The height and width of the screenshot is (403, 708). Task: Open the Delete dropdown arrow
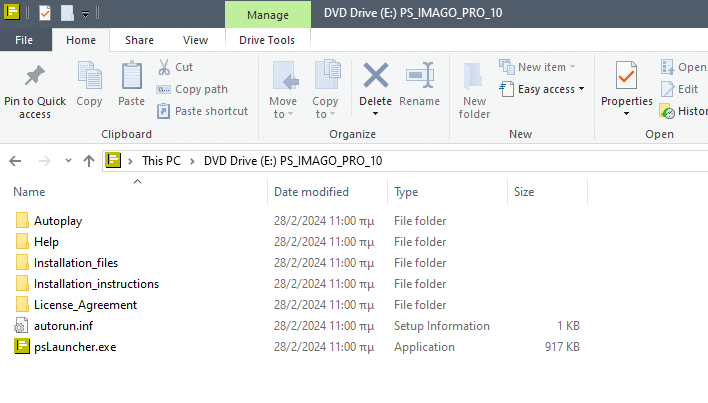375,114
